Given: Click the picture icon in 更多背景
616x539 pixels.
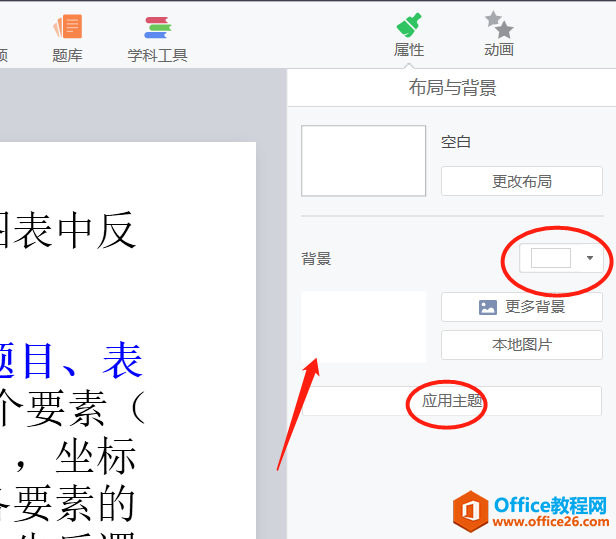Looking at the screenshot, I should [488, 307].
